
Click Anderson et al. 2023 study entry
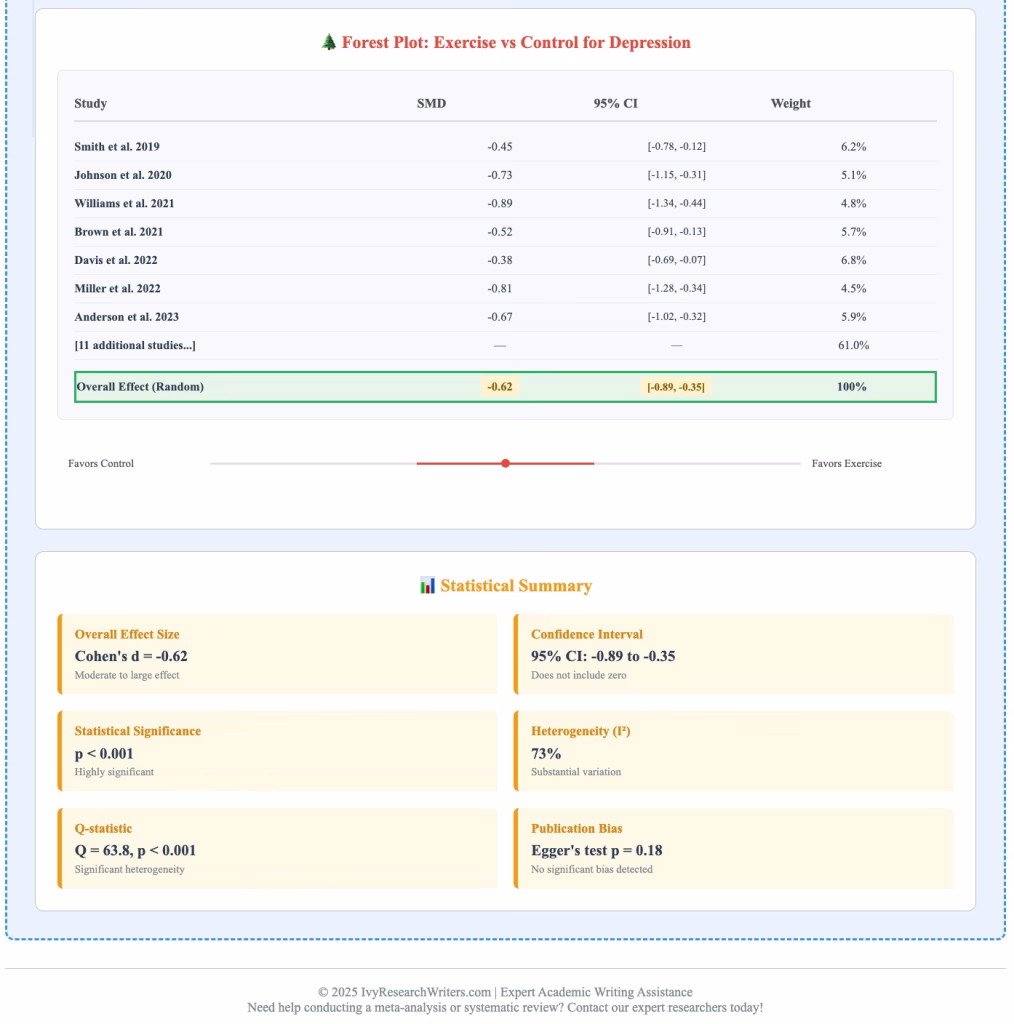pyautogui.click(x=126, y=317)
